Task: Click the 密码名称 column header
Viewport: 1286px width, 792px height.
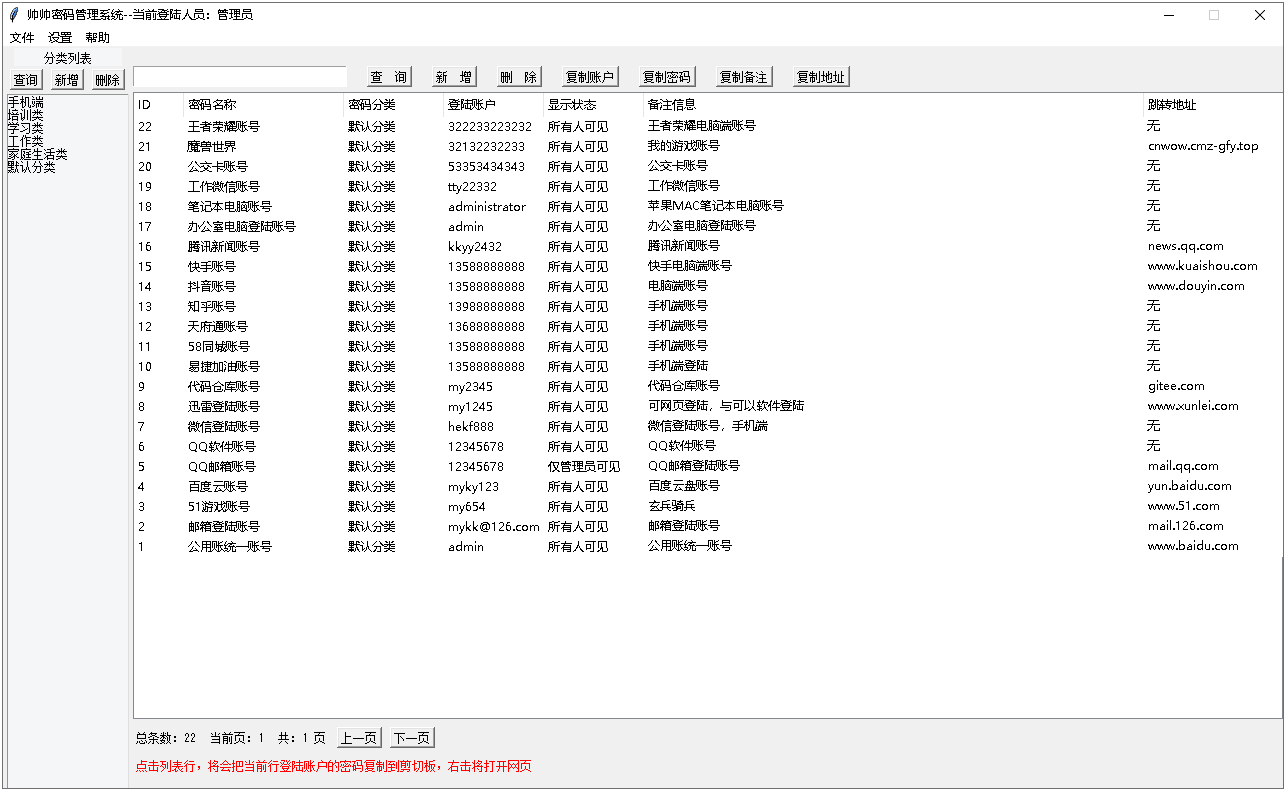Action: coord(264,104)
